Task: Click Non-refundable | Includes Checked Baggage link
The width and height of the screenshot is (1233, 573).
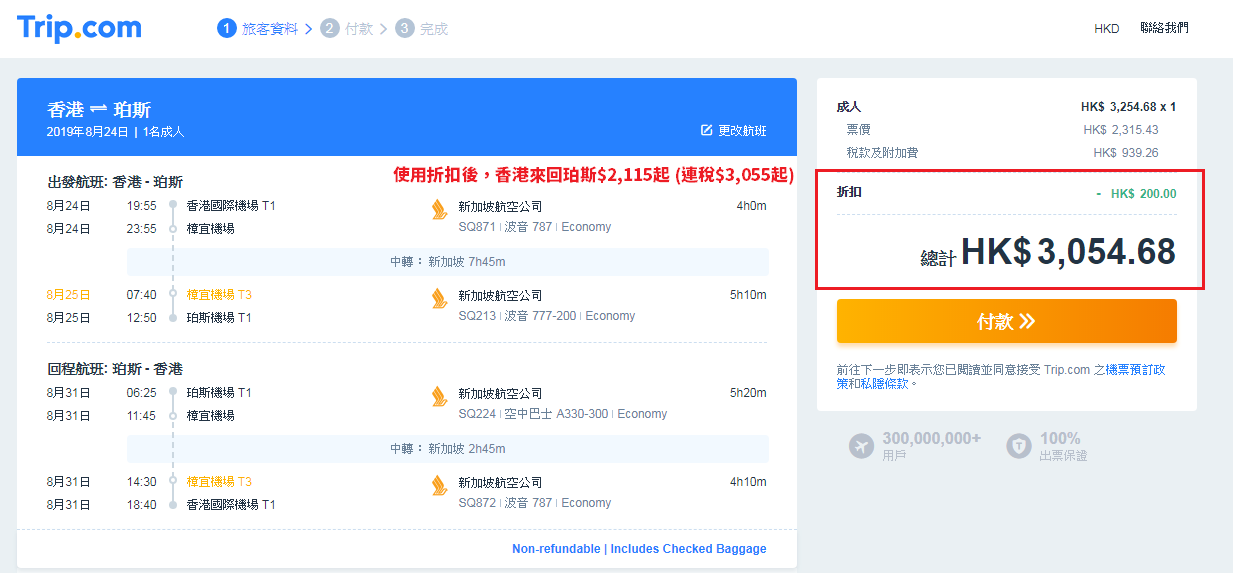Action: point(639,549)
